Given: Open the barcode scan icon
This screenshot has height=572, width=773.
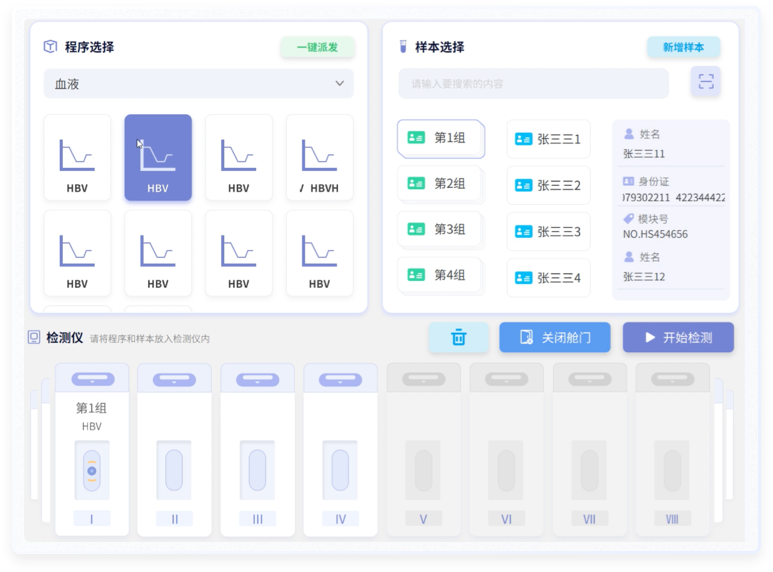Looking at the screenshot, I should [x=706, y=81].
